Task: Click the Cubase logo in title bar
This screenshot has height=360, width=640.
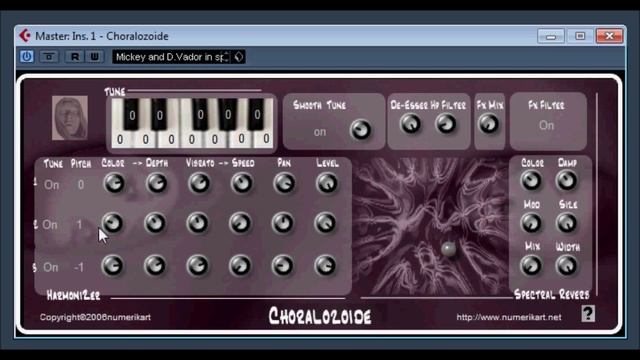Action: coord(25,36)
